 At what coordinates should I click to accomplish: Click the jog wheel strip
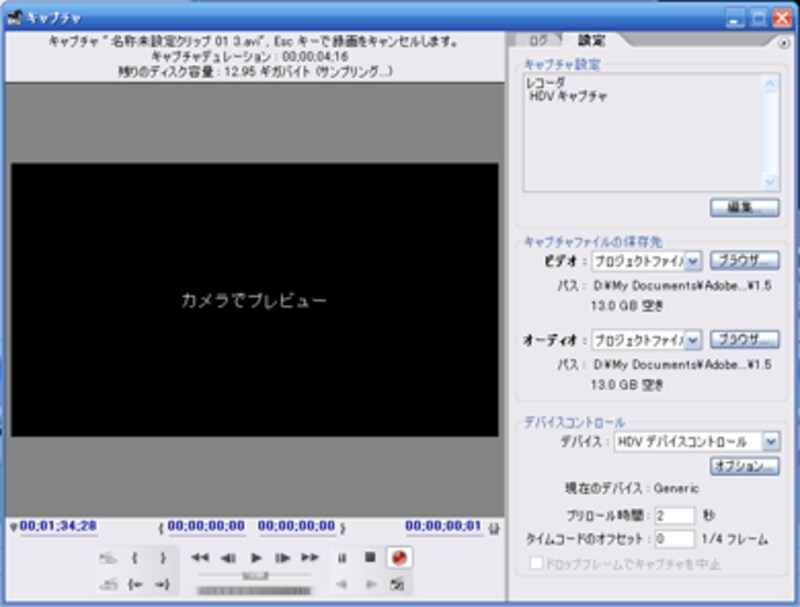click(x=254, y=591)
